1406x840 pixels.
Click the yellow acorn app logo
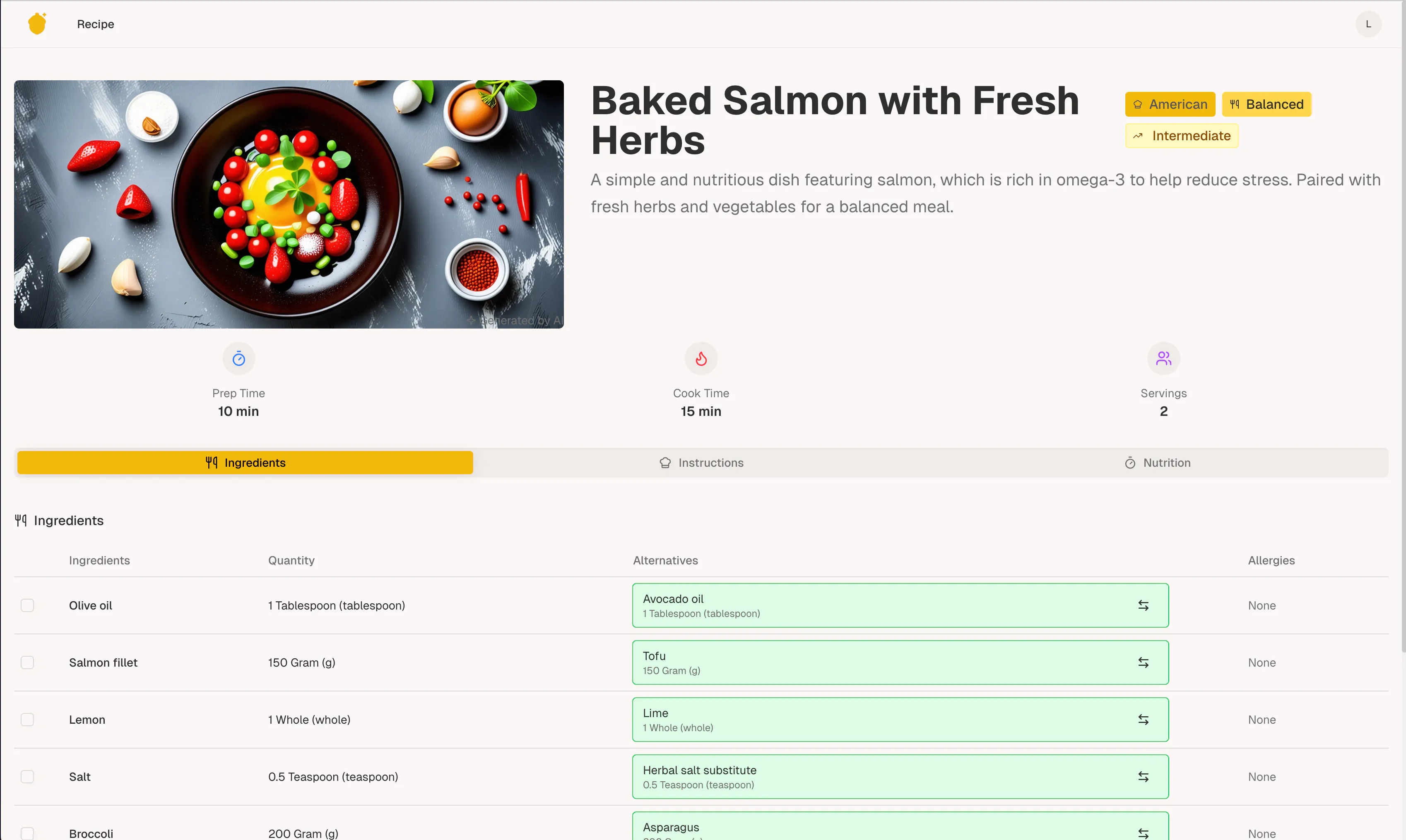pos(37,24)
